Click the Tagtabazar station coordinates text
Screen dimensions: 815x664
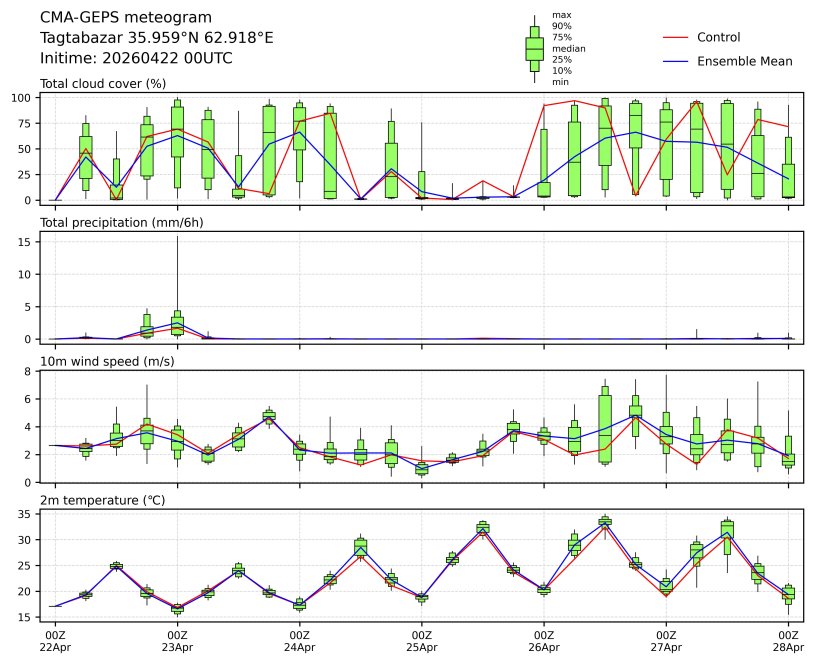click(156, 38)
